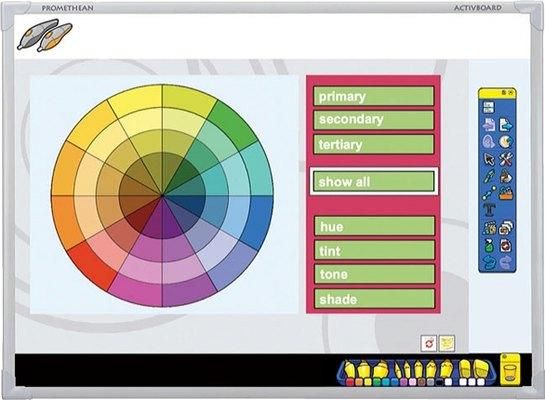Pick the green swatch in the pen tray
The width and height of the screenshot is (545, 400).
click(x=377, y=382)
